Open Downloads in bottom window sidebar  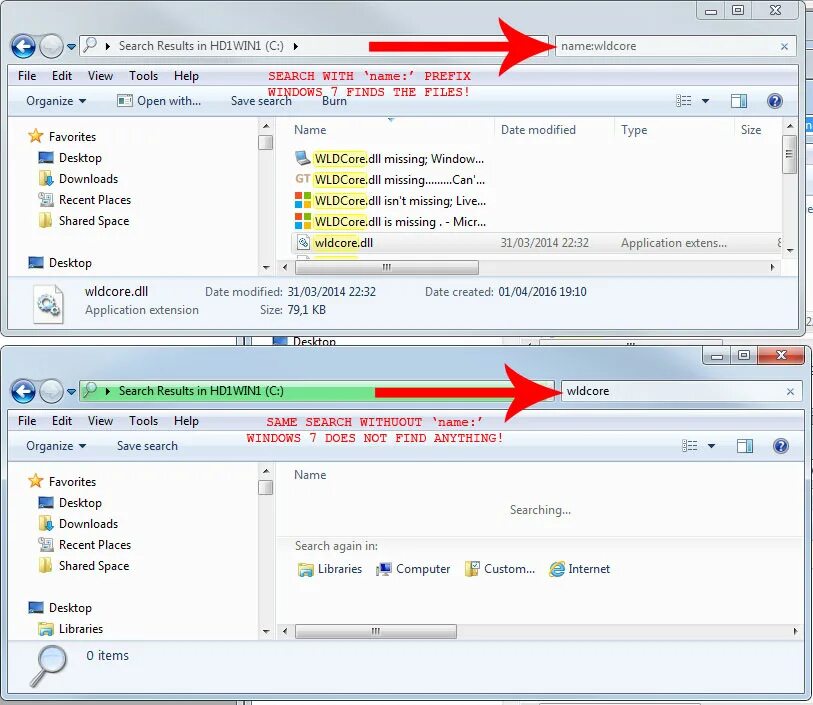tap(78, 524)
